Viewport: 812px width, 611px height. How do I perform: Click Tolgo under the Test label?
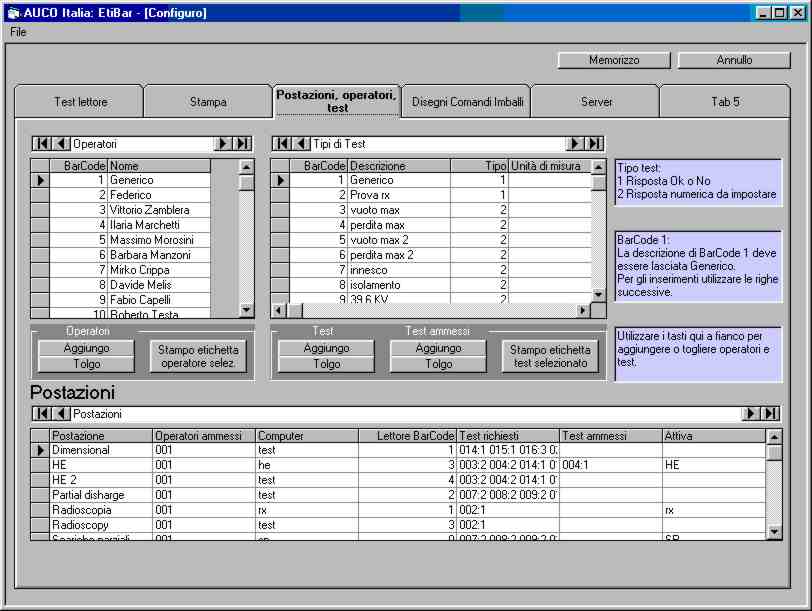coord(326,364)
